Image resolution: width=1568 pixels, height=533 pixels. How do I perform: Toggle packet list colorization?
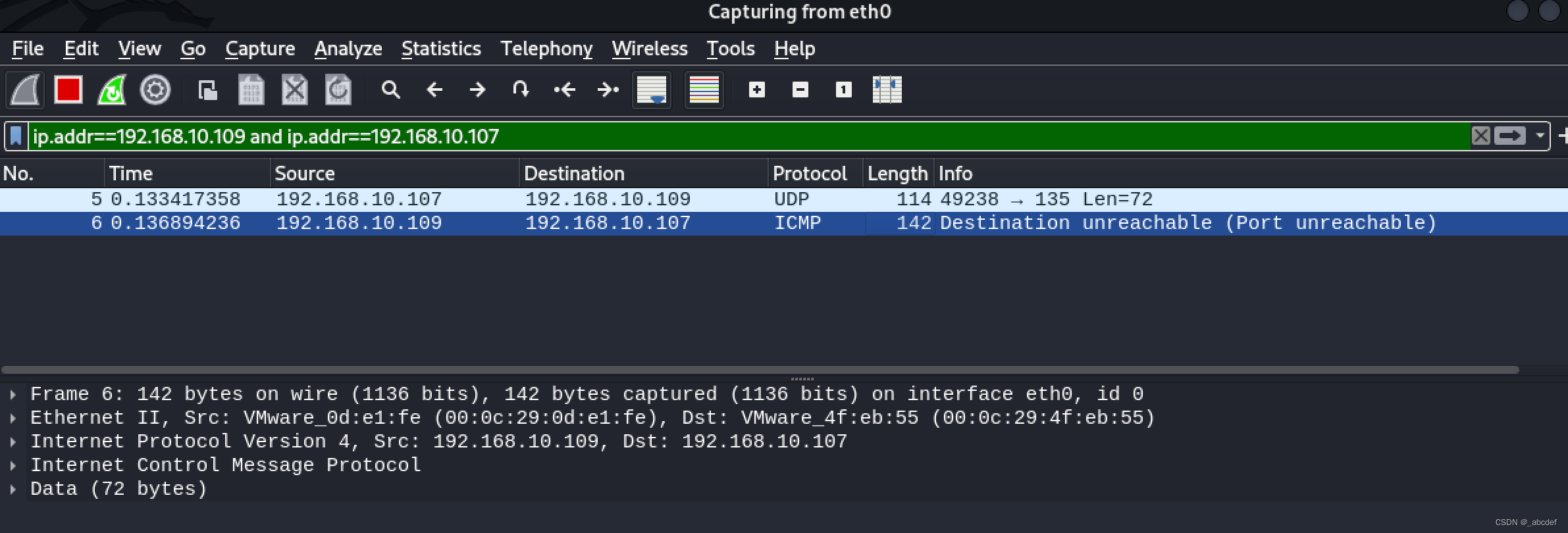click(704, 89)
